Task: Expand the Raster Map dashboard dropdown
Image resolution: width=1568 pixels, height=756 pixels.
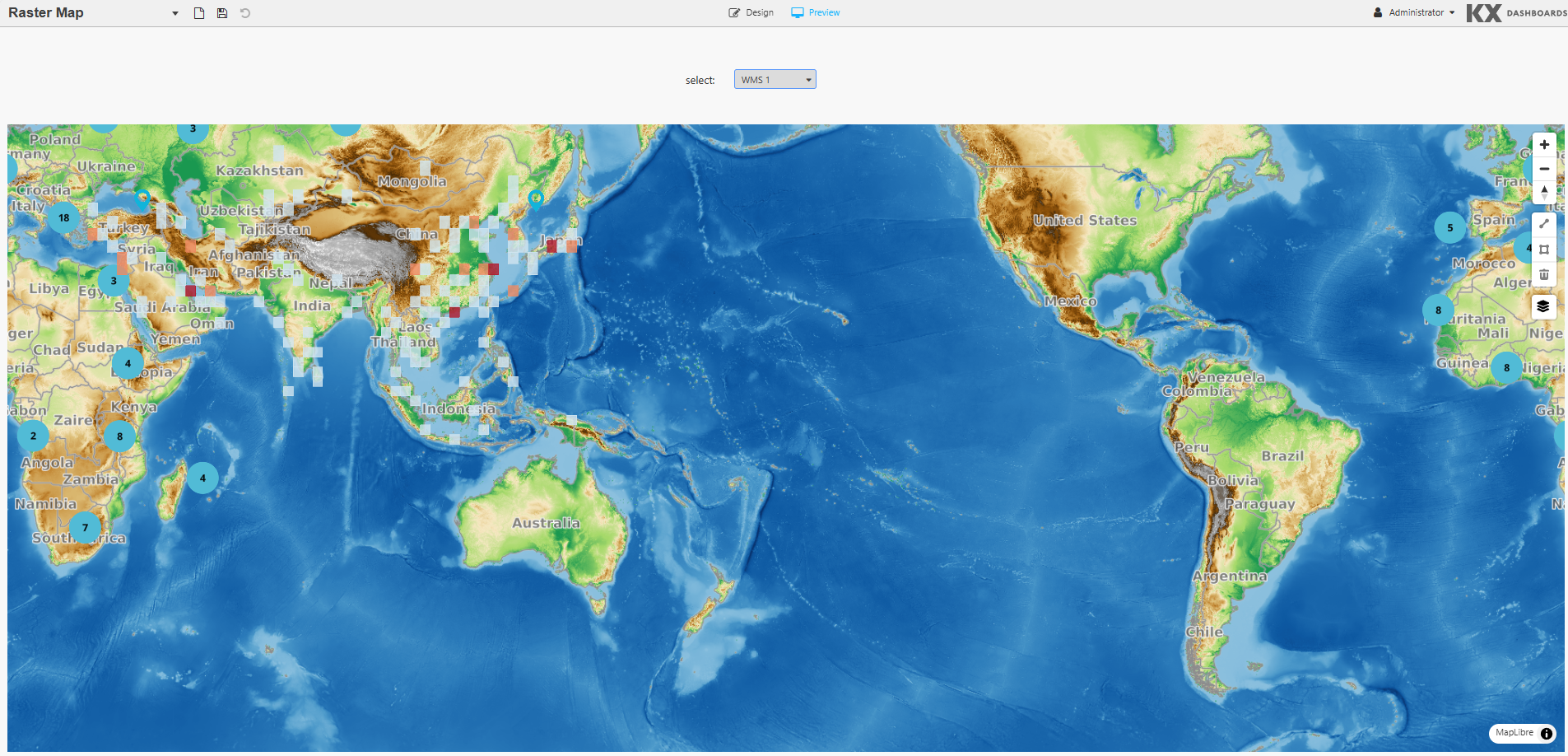Action: tap(175, 13)
